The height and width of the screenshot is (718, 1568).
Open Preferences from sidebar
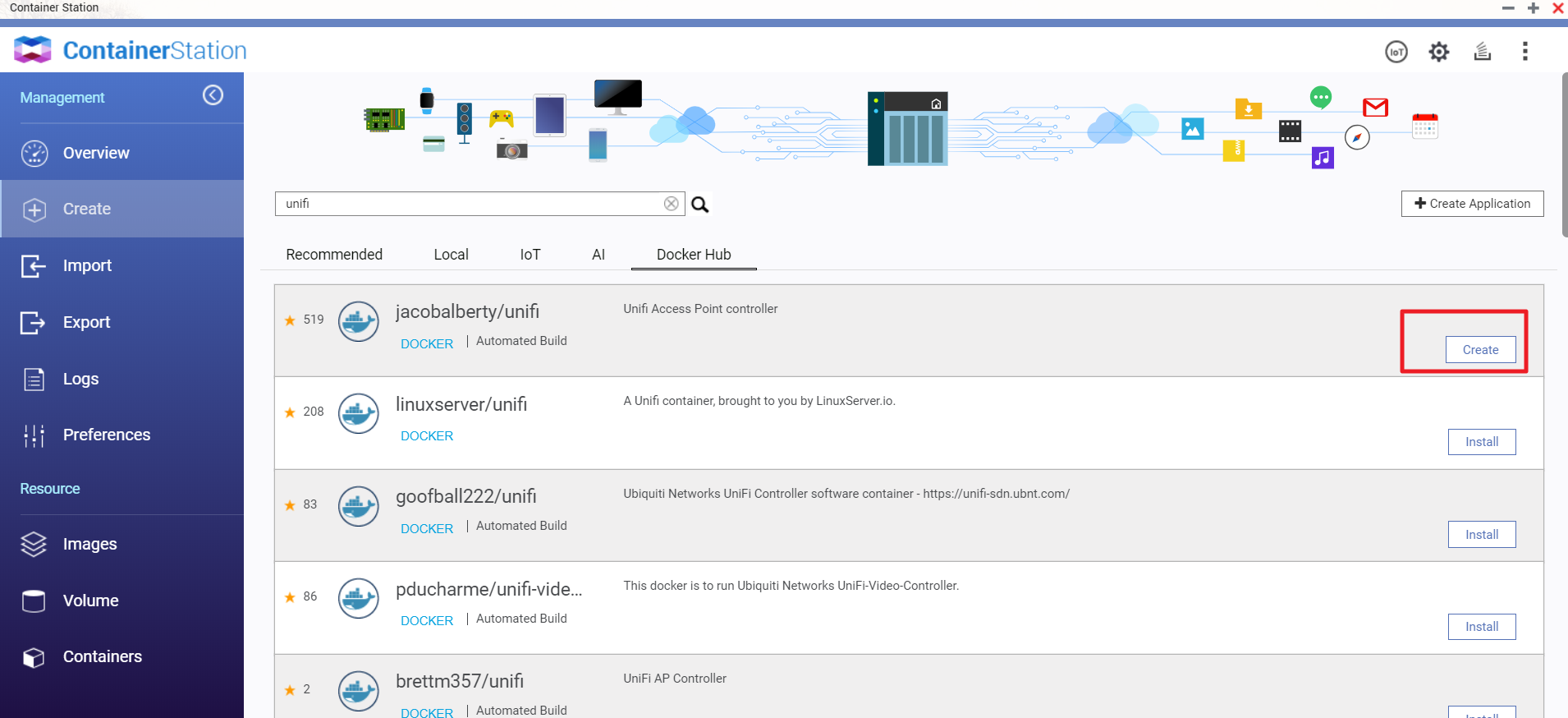point(106,435)
